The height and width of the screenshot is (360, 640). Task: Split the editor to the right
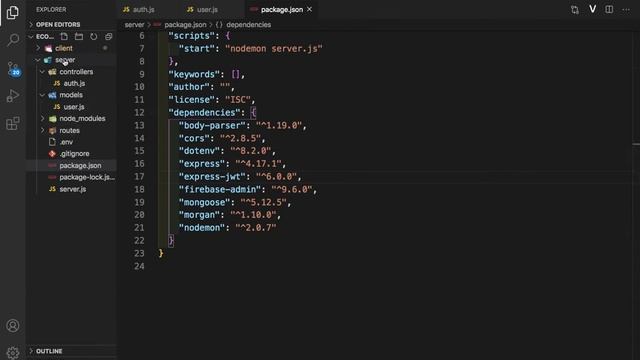point(609,9)
